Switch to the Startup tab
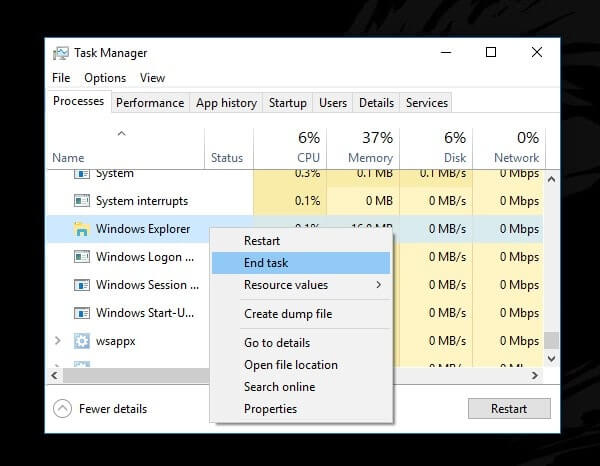Image resolution: width=600 pixels, height=466 pixels. tap(288, 103)
